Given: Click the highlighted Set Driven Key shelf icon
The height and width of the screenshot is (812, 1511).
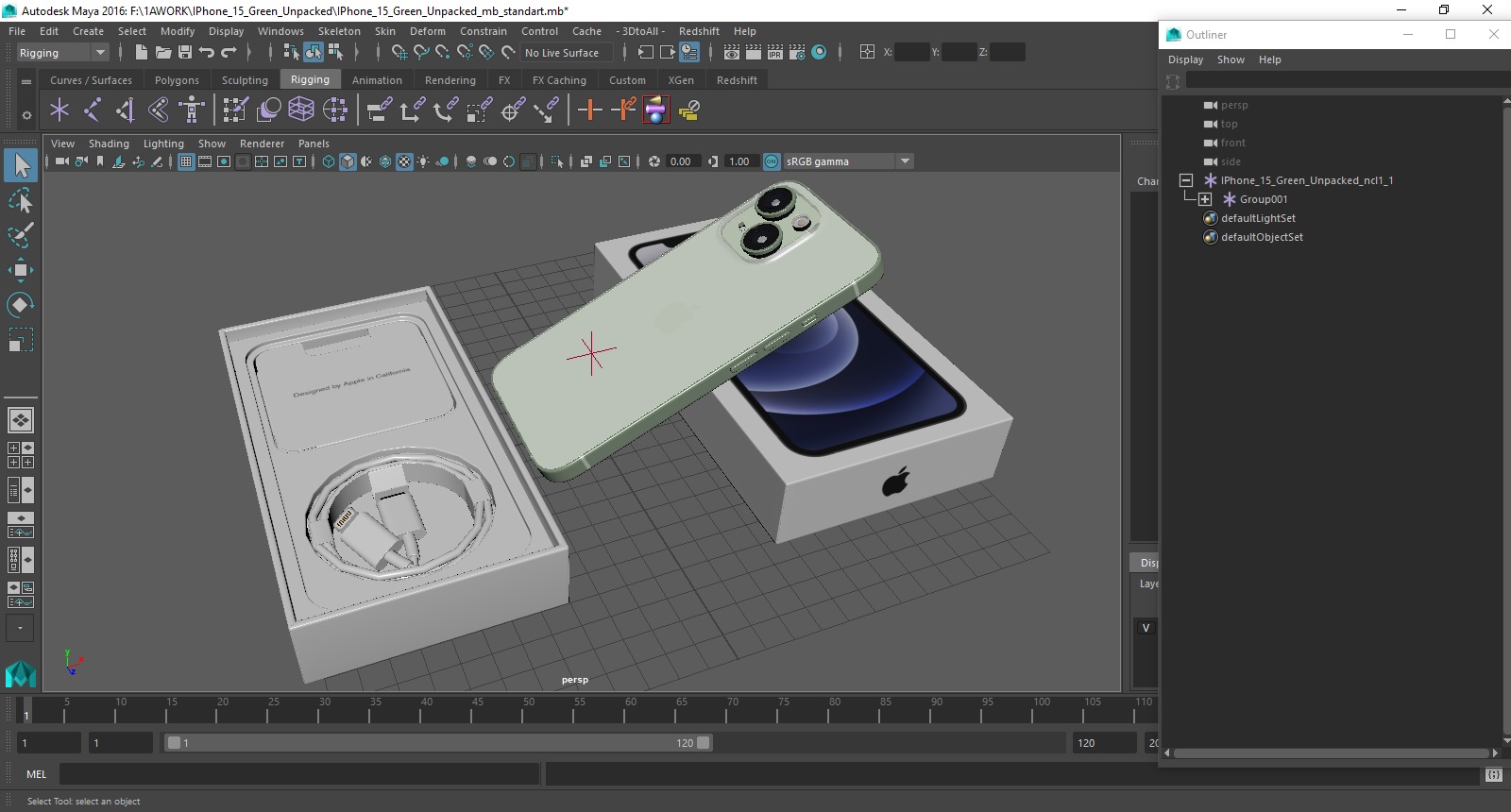Looking at the screenshot, I should [655, 110].
